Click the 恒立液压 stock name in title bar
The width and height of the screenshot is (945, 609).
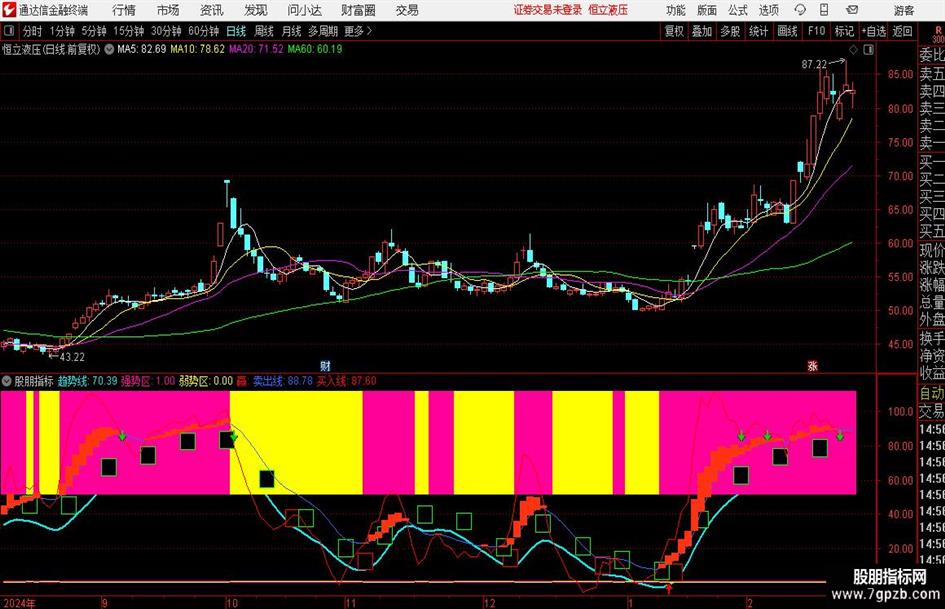608,10
